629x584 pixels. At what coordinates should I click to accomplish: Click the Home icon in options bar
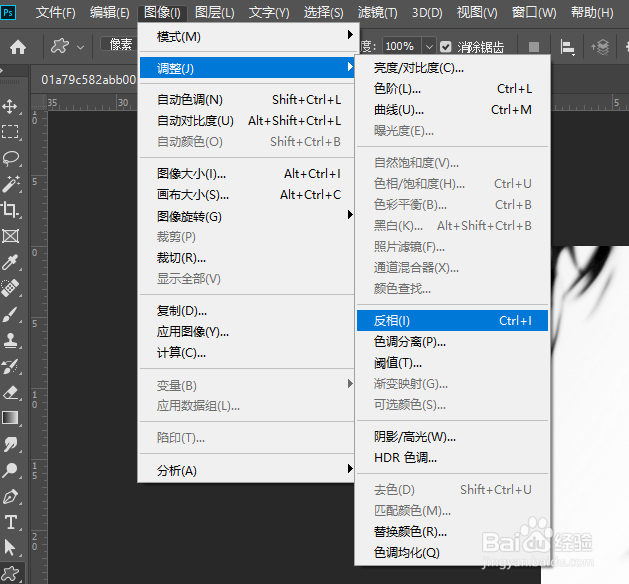pos(18,47)
